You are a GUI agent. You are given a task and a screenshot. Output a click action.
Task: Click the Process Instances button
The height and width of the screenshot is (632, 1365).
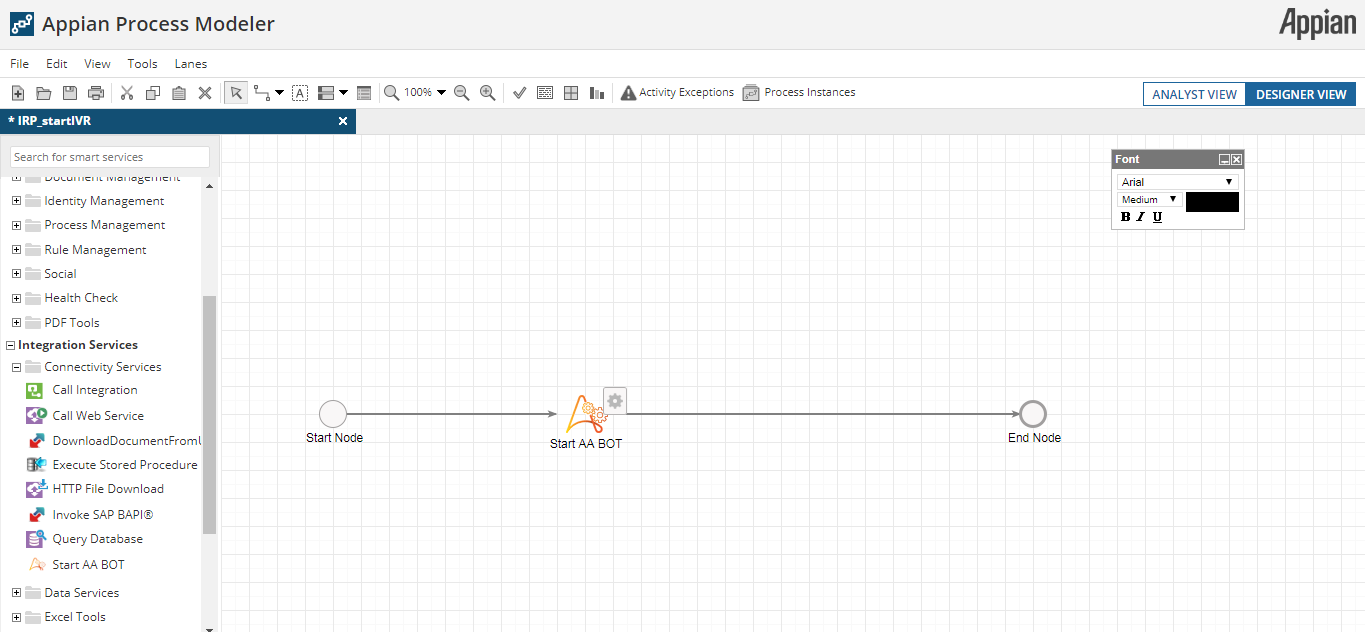(x=799, y=93)
